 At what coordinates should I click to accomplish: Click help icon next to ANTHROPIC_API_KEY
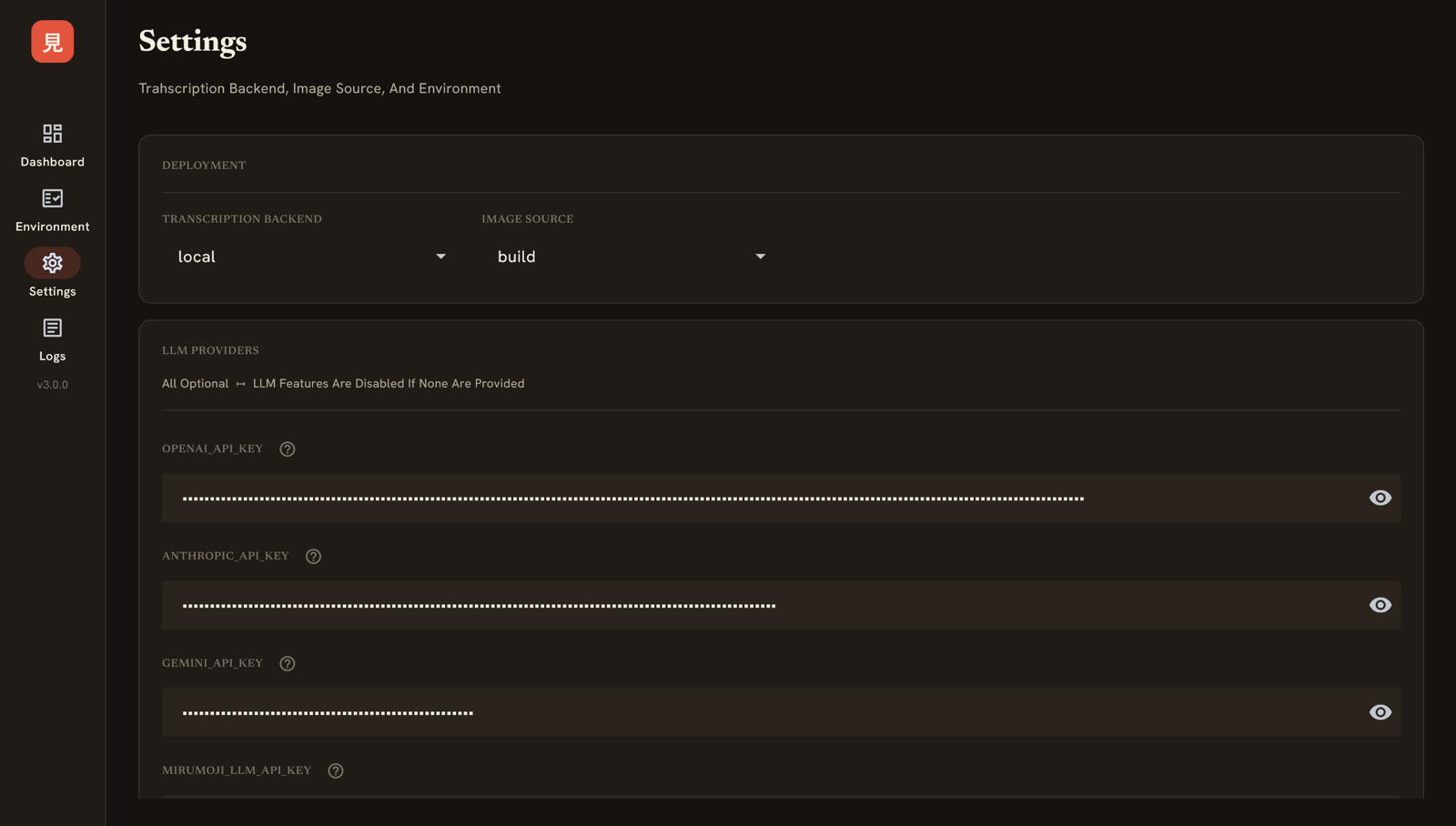click(313, 557)
